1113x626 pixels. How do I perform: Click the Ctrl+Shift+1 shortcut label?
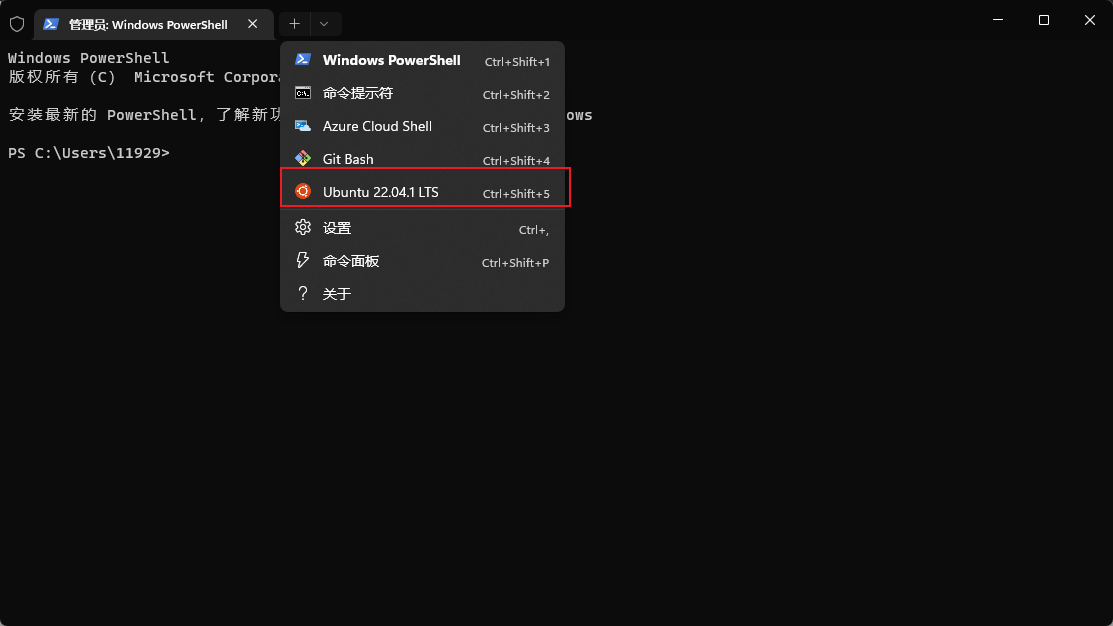pyautogui.click(x=517, y=62)
